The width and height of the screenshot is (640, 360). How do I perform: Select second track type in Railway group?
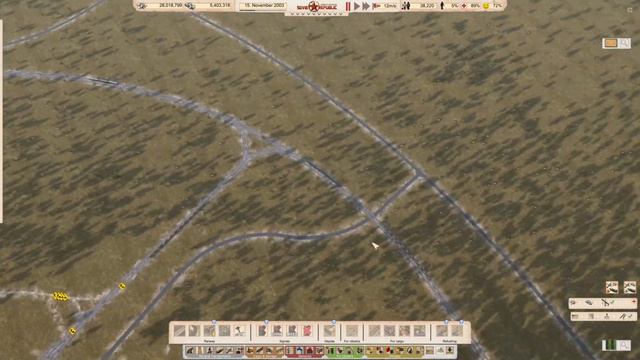click(x=194, y=331)
